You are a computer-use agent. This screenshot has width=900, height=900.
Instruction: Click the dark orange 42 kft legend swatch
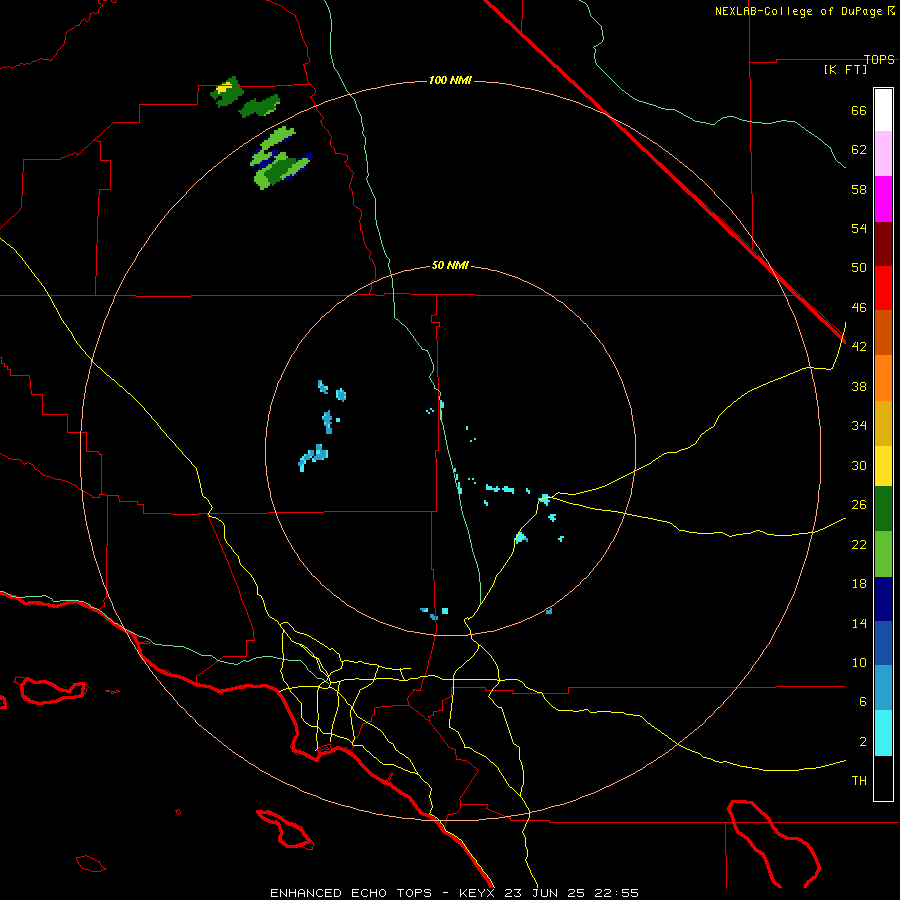(x=883, y=333)
